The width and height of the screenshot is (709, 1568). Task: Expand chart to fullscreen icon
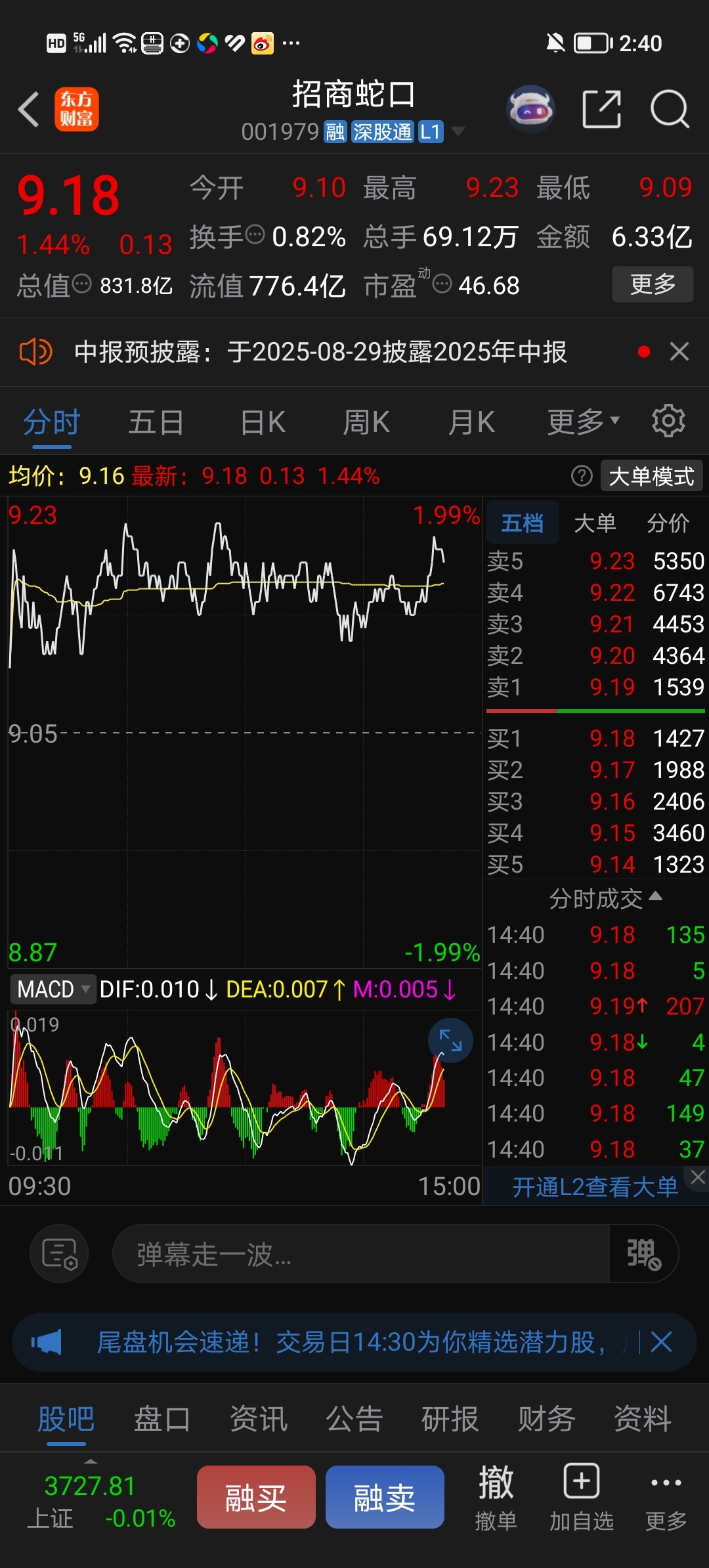[x=450, y=1040]
